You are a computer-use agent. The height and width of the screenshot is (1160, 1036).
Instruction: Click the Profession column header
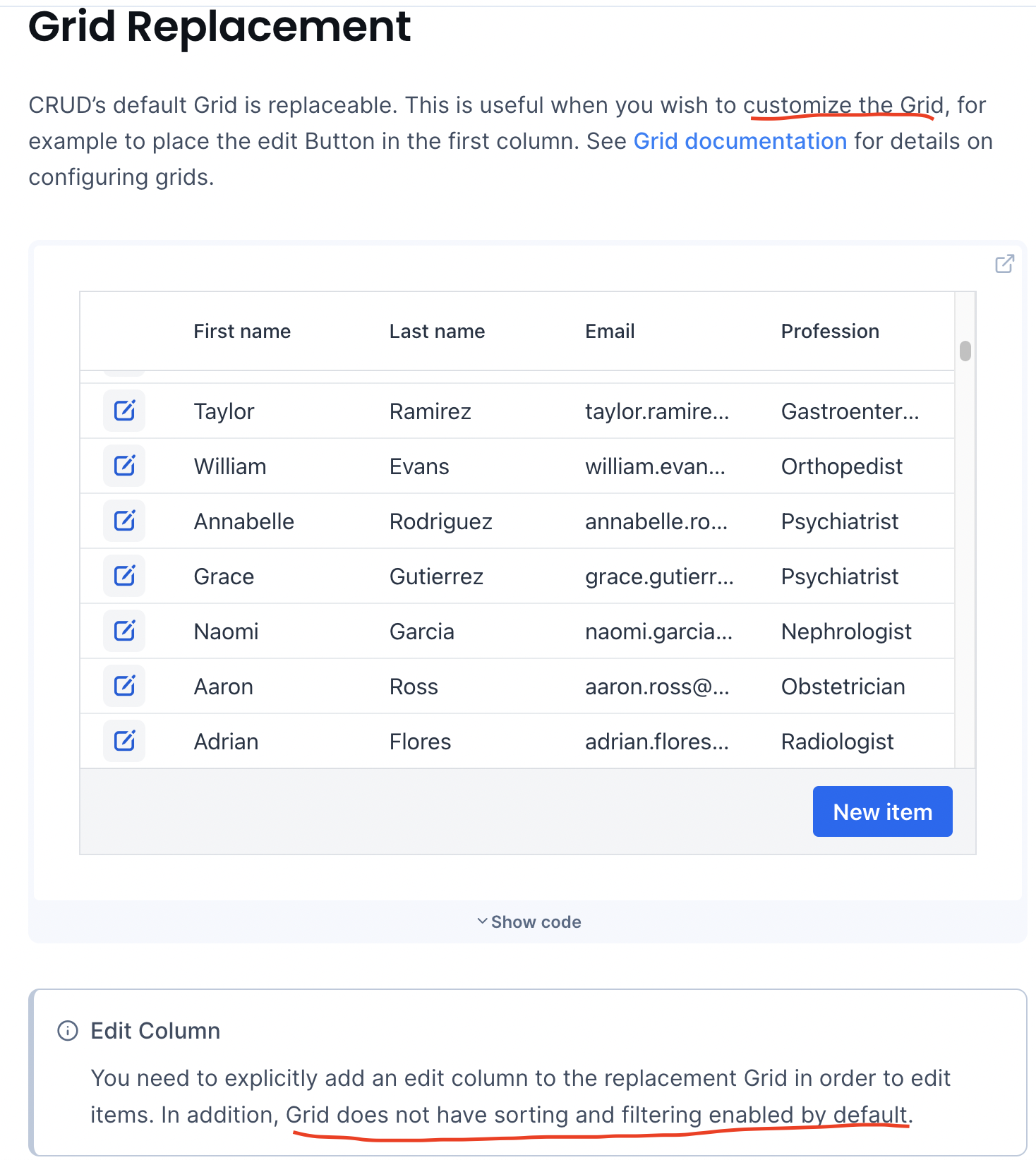point(830,331)
